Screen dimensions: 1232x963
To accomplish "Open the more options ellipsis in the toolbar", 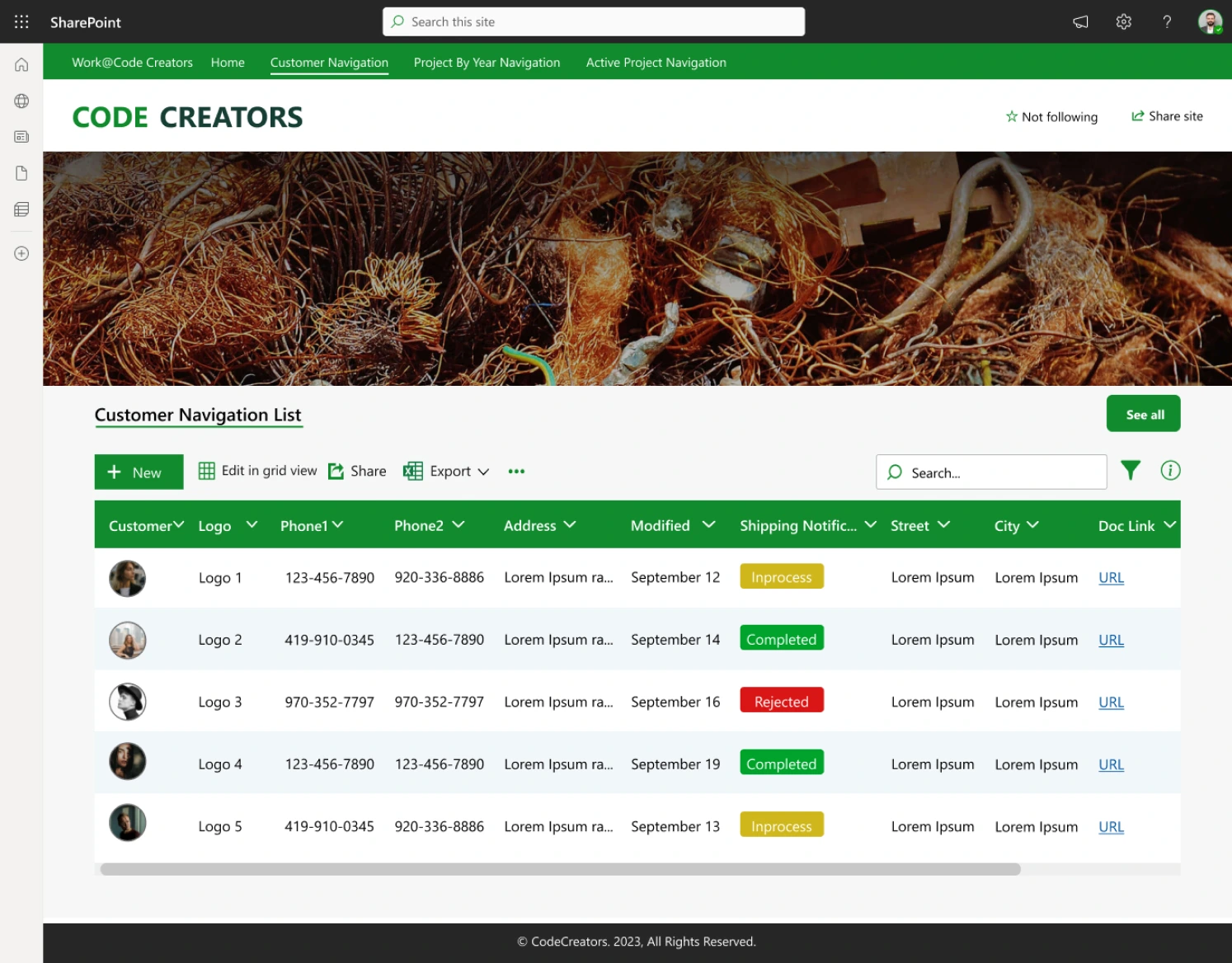I will coord(516,471).
